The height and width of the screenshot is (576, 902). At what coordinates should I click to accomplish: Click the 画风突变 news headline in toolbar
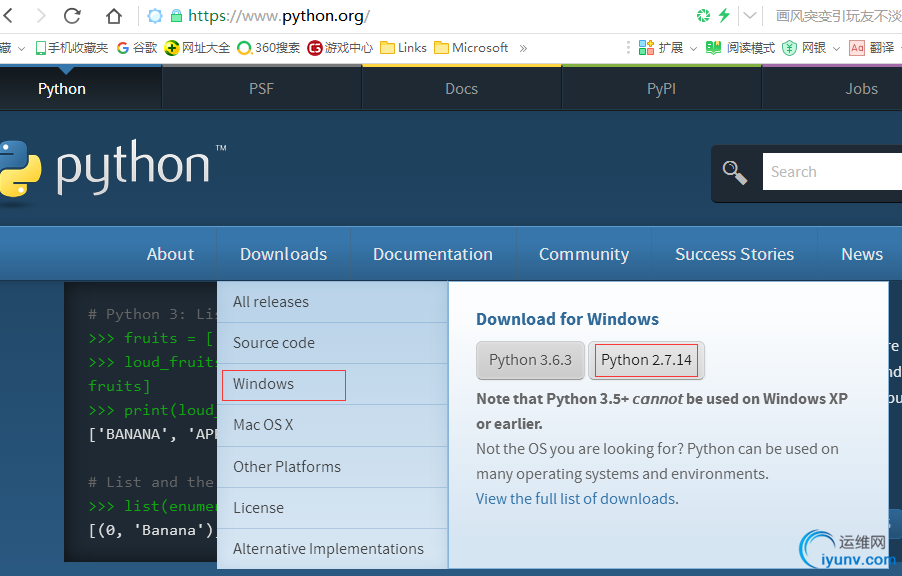(838, 16)
